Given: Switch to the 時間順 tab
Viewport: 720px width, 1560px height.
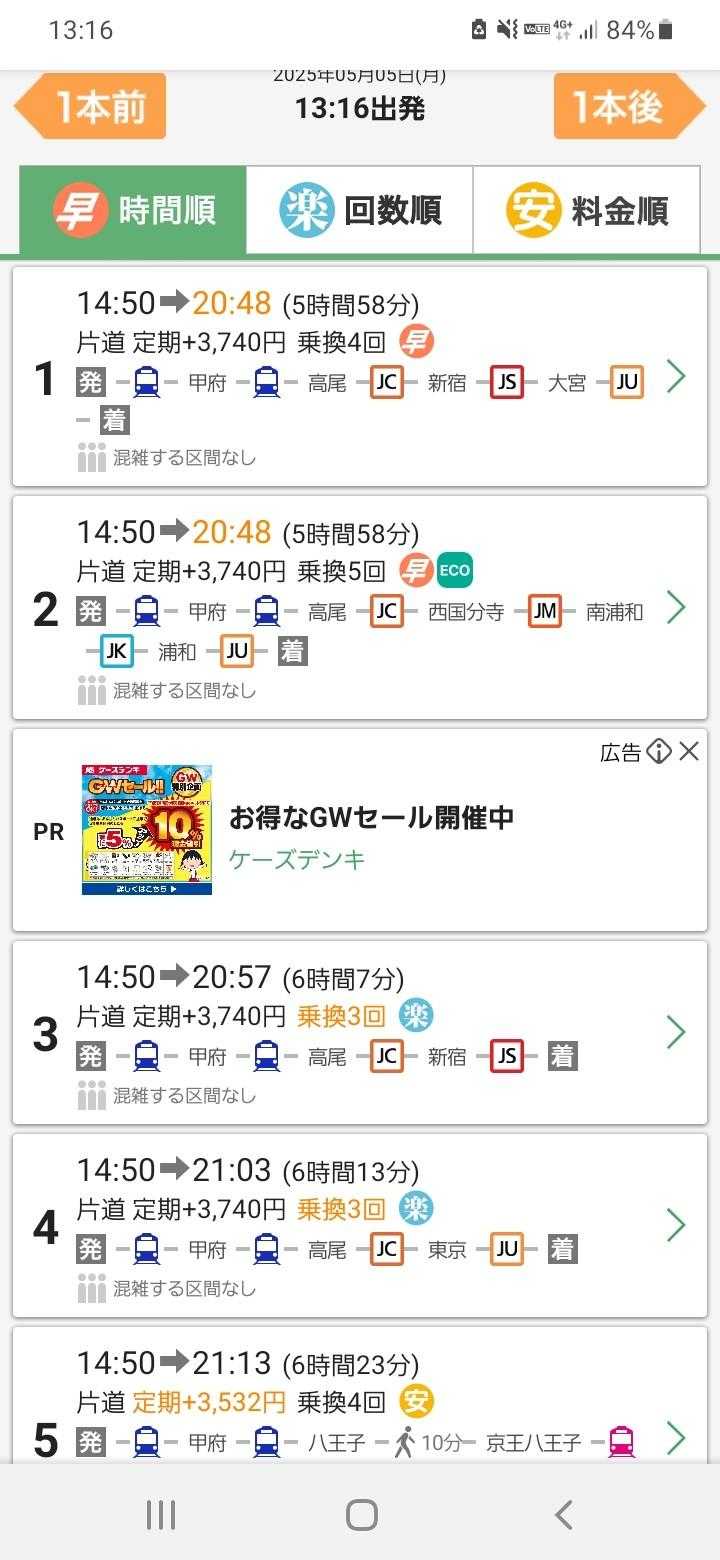Looking at the screenshot, I should point(133,210).
